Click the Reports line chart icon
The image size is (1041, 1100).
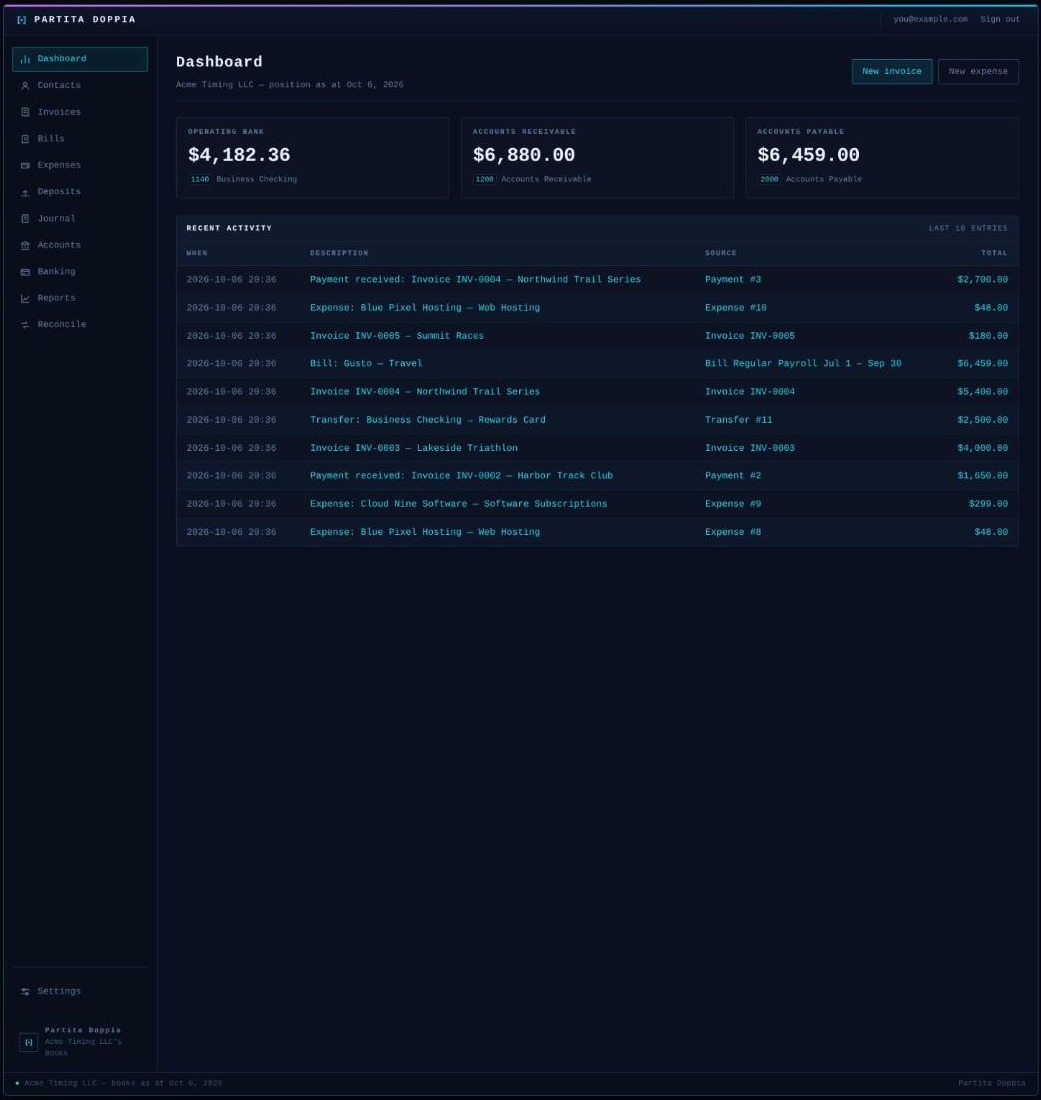25,298
